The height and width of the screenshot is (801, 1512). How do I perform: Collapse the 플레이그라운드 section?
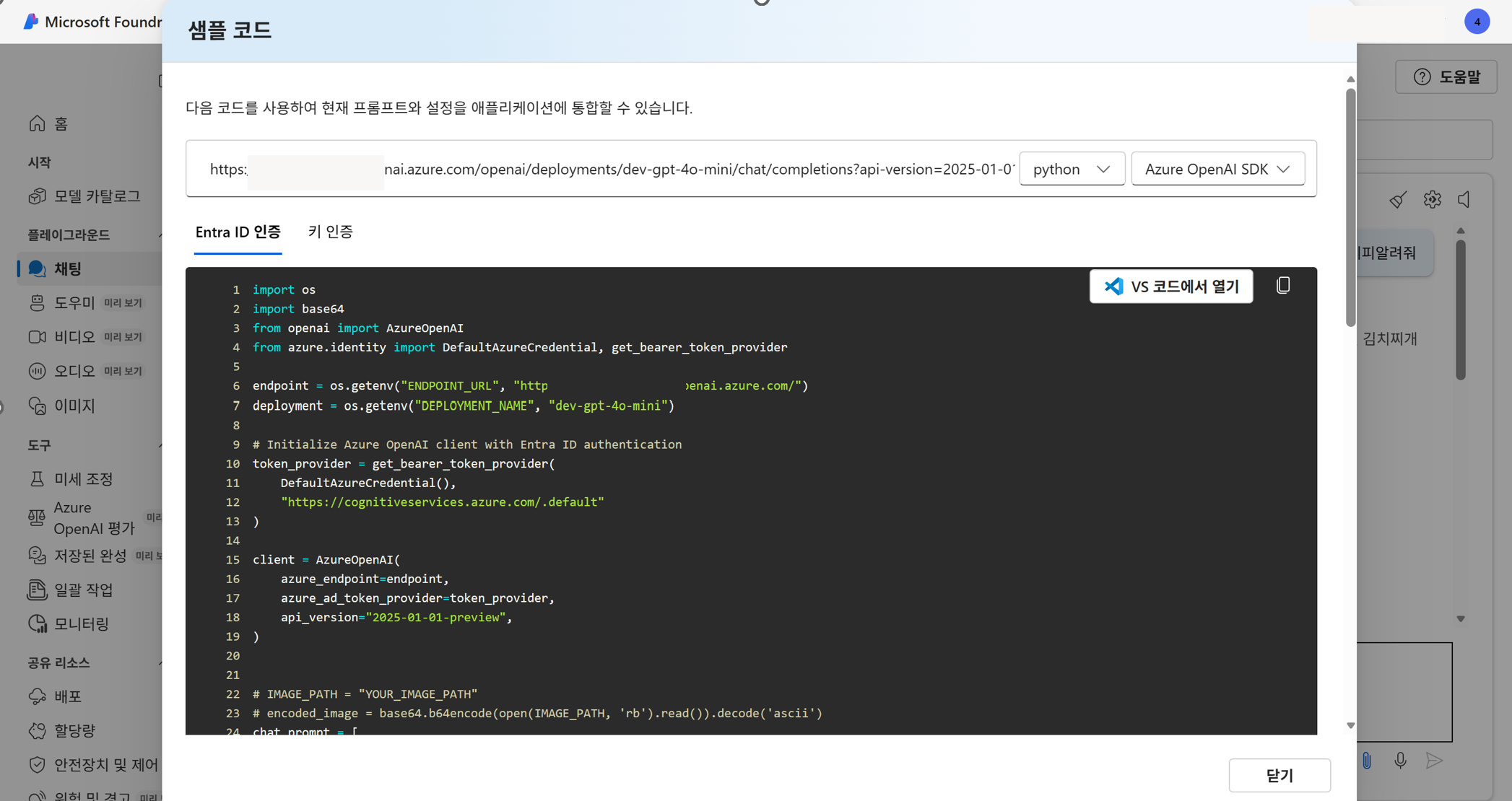159,235
